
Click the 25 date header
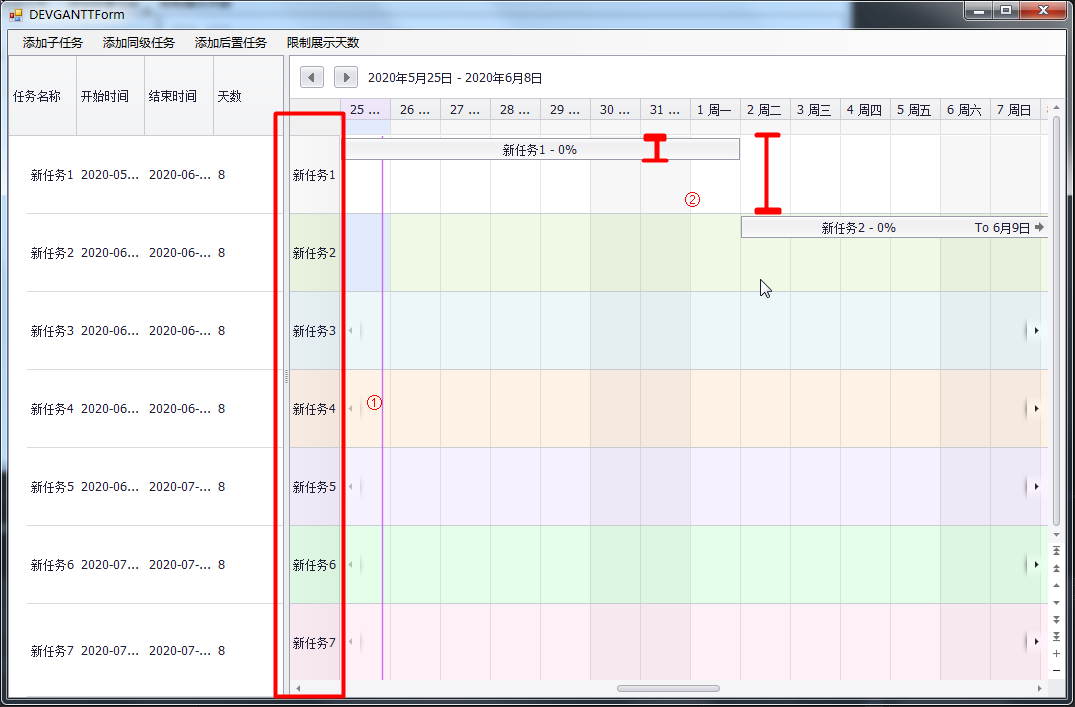click(x=365, y=110)
